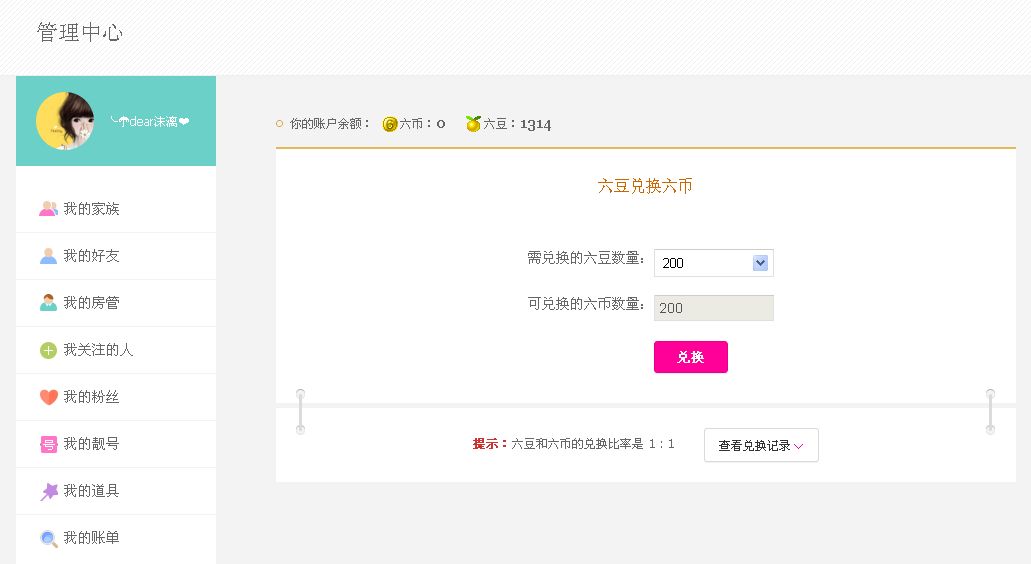
Task: Click the 六豆 bean icon
Action: click(x=473, y=124)
